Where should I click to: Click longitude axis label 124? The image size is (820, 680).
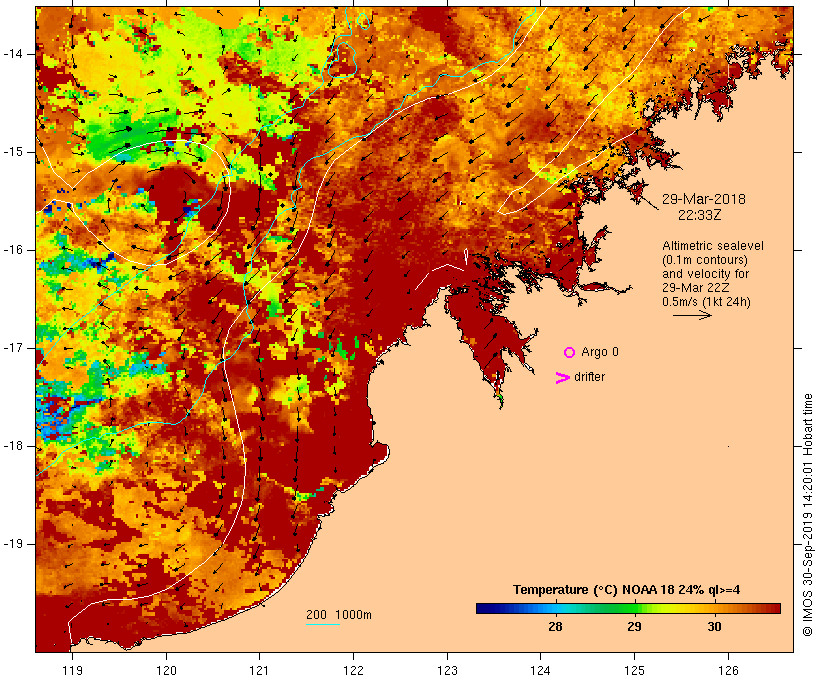click(541, 670)
